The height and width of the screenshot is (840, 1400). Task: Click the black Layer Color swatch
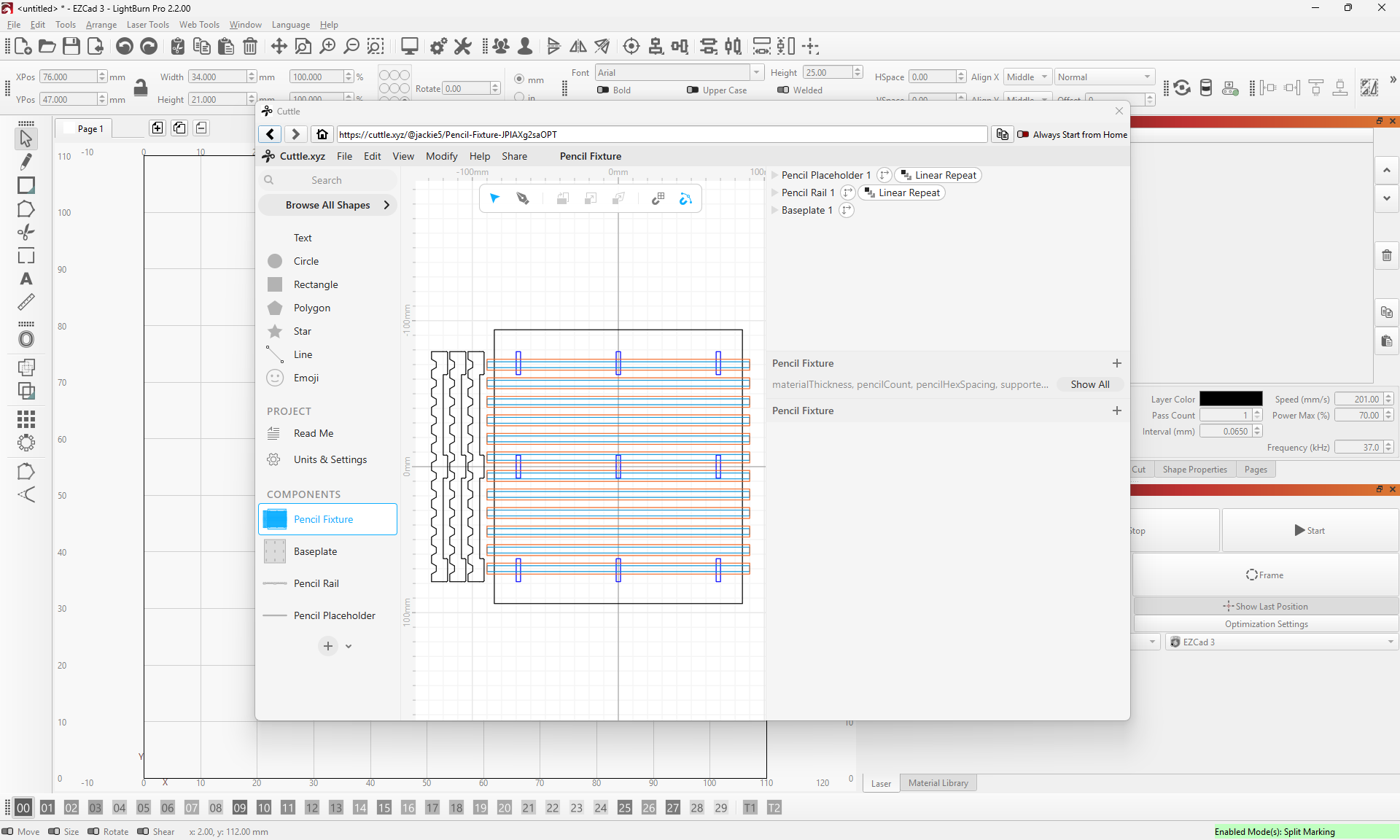(x=1231, y=399)
